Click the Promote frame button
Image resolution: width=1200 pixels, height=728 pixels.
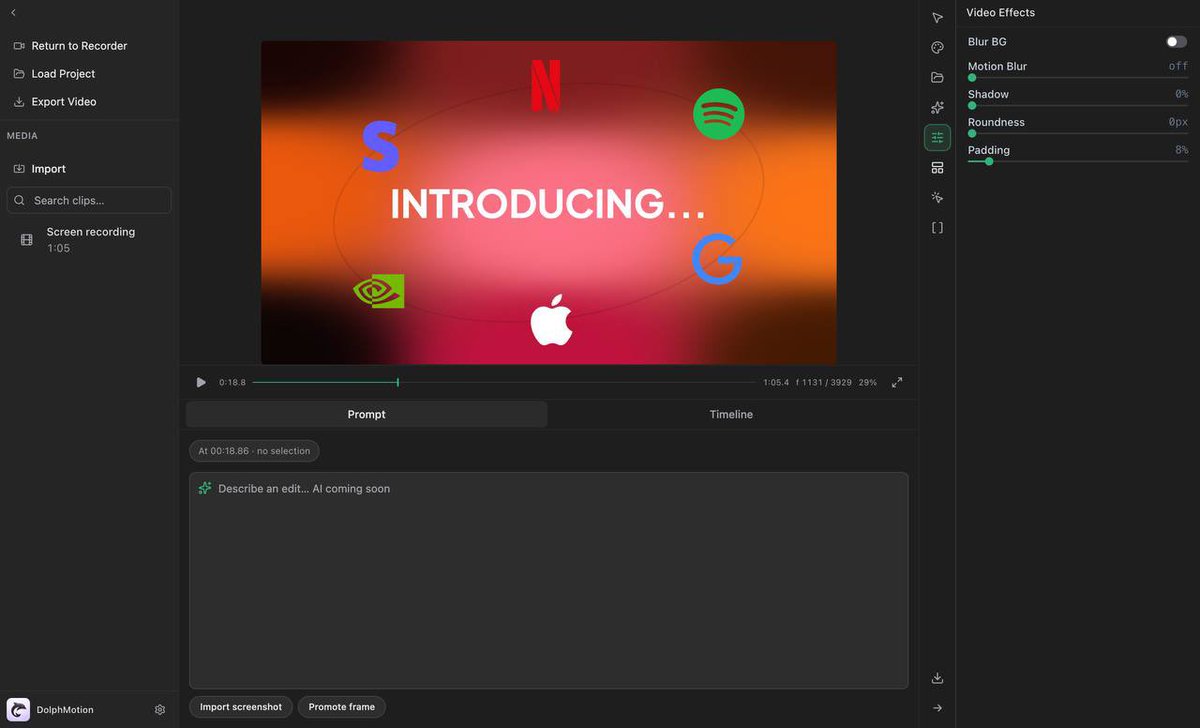point(342,707)
